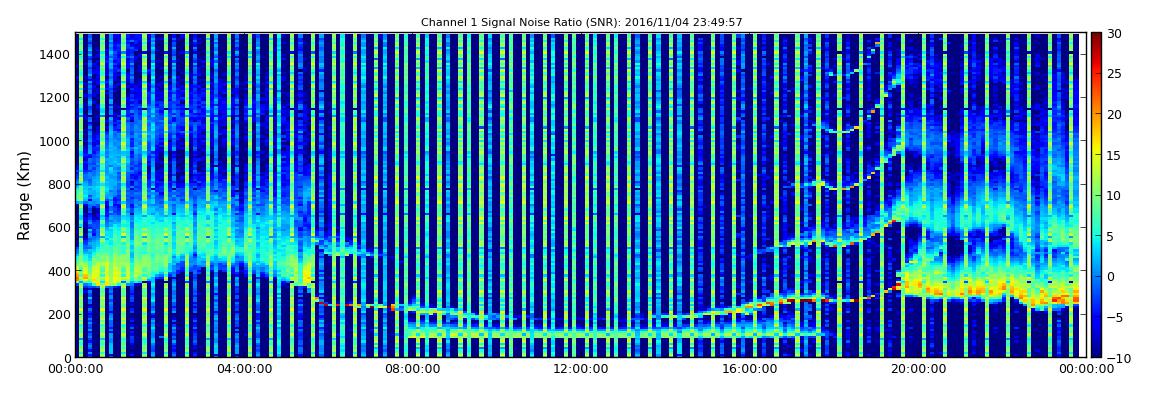Image resolution: width=1150 pixels, height=407 pixels.
Task: Click the 'Range (Km)' y-axis label
Action: click(x=24, y=196)
